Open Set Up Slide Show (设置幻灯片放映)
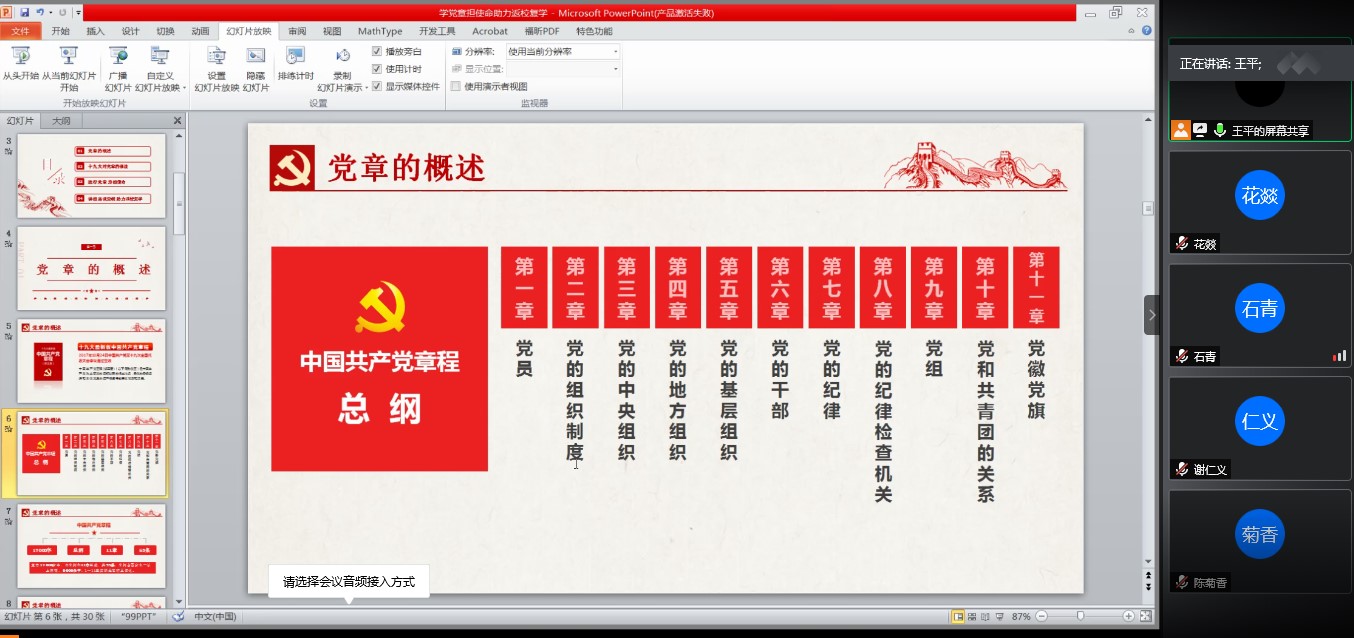The height and width of the screenshot is (638, 1354). (x=216, y=57)
